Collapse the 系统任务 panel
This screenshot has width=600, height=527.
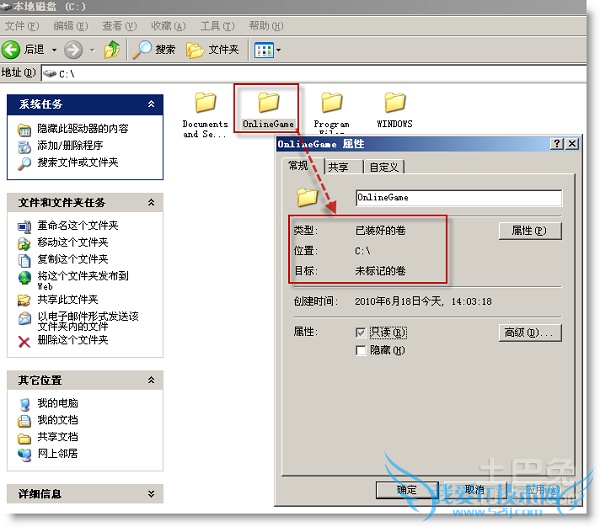click(151, 104)
